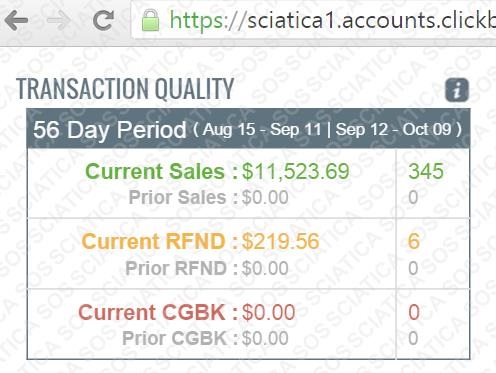Image resolution: width=496 pixels, height=373 pixels.
Task: Click the $11,523.69 current sales amount
Action: [x=296, y=171]
